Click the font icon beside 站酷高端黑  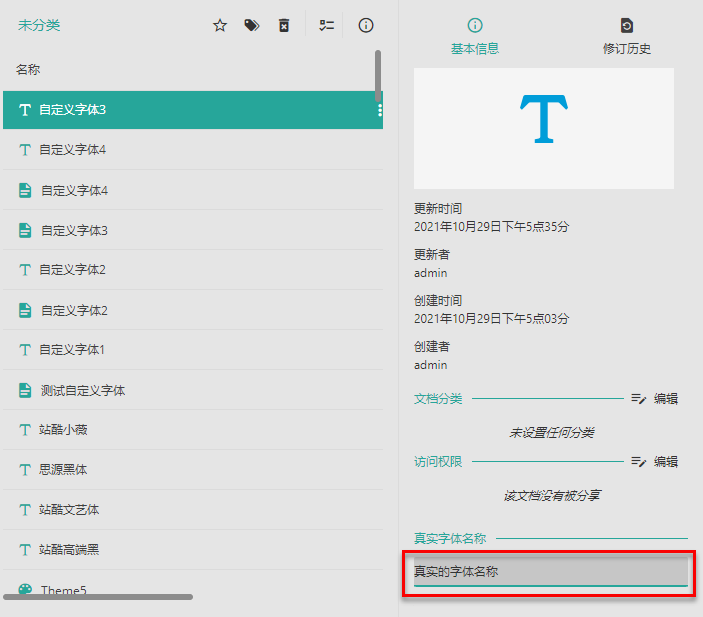click(x=25, y=550)
